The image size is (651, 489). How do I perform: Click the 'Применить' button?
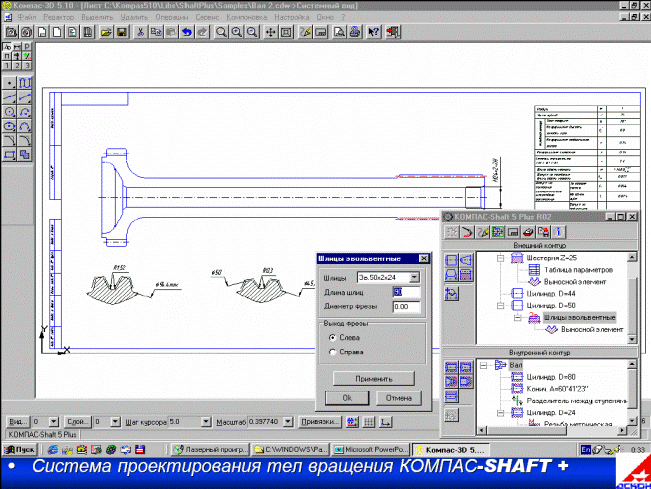point(374,379)
